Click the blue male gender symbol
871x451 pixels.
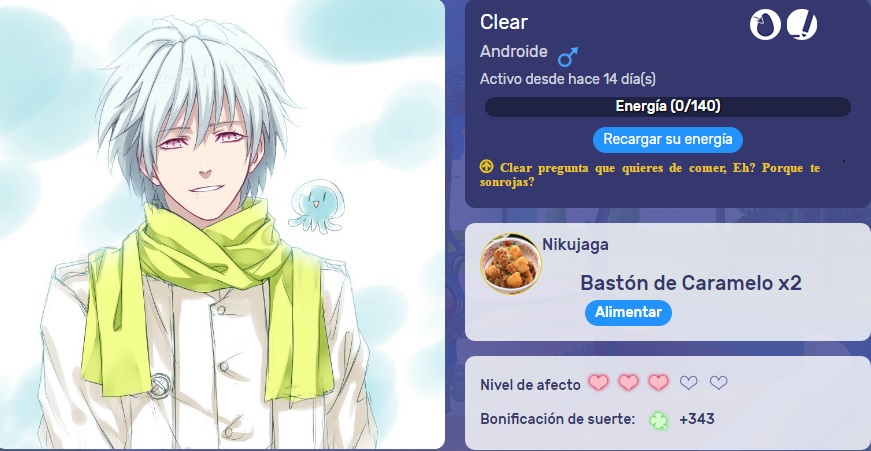tap(568, 56)
